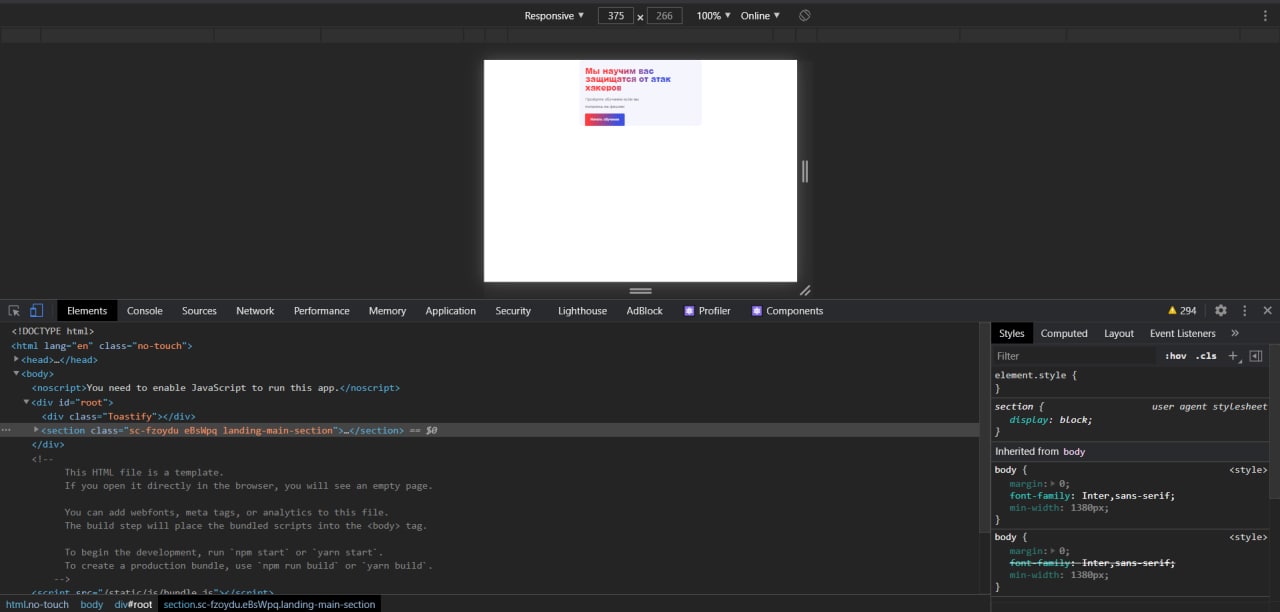Open the Components extension tab
This screenshot has height=612, width=1280.
coord(787,311)
